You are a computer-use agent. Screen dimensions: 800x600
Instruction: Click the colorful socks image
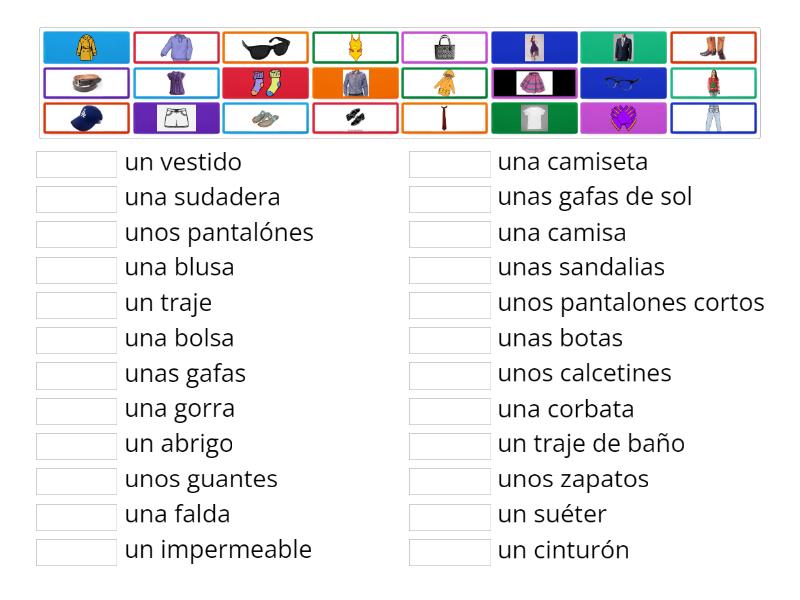click(265, 81)
